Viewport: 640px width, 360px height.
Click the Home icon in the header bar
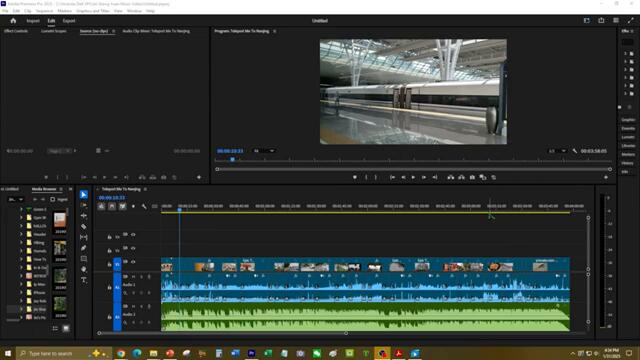tap(13, 20)
